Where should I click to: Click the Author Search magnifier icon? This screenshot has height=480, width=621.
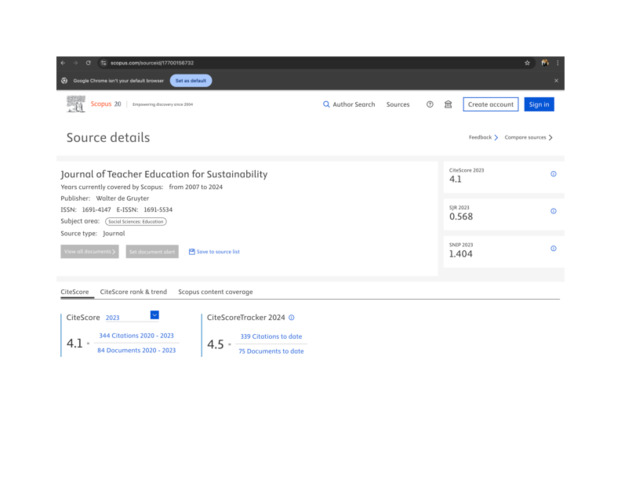tap(326, 104)
